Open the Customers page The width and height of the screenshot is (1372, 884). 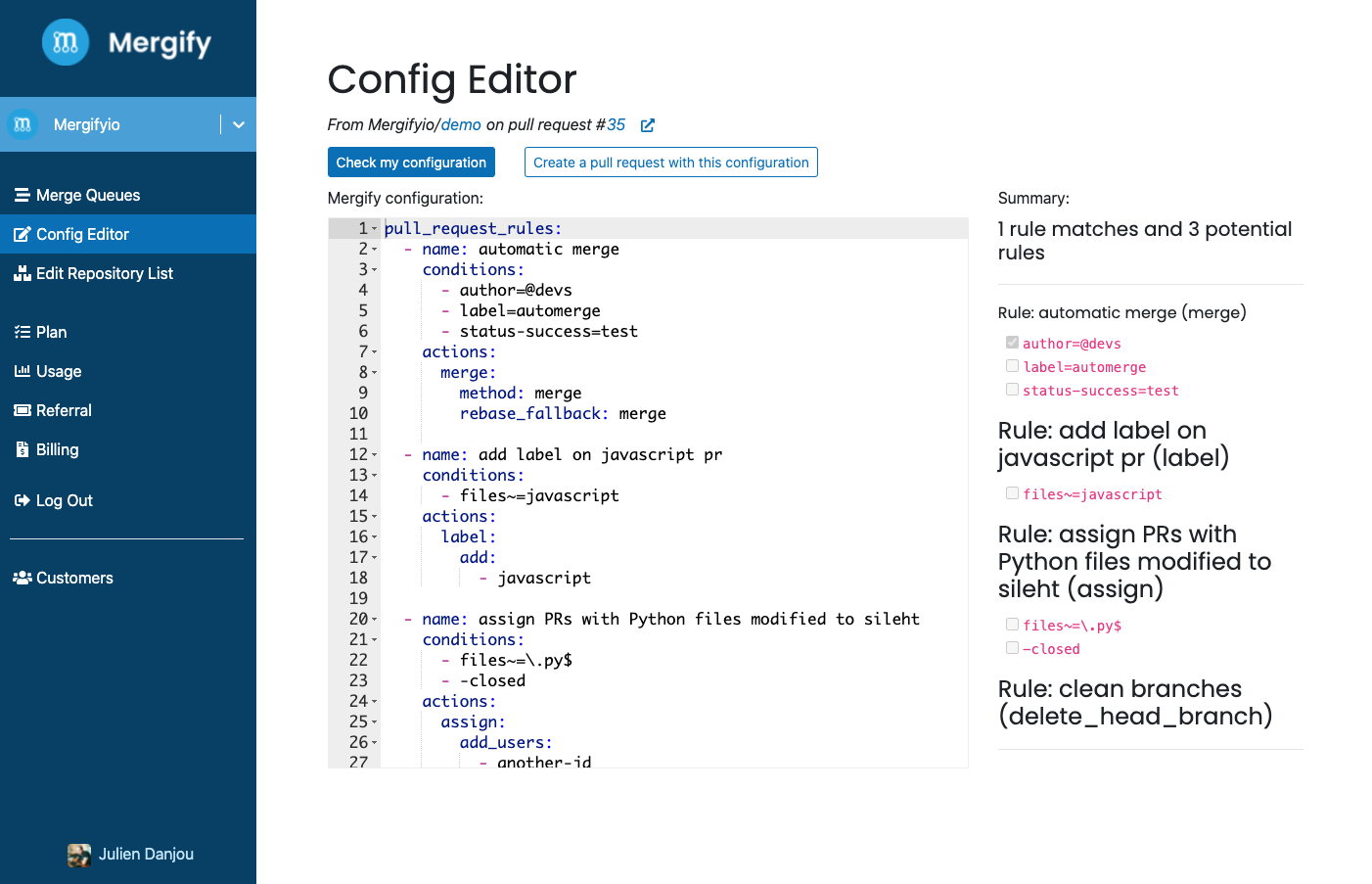128,578
